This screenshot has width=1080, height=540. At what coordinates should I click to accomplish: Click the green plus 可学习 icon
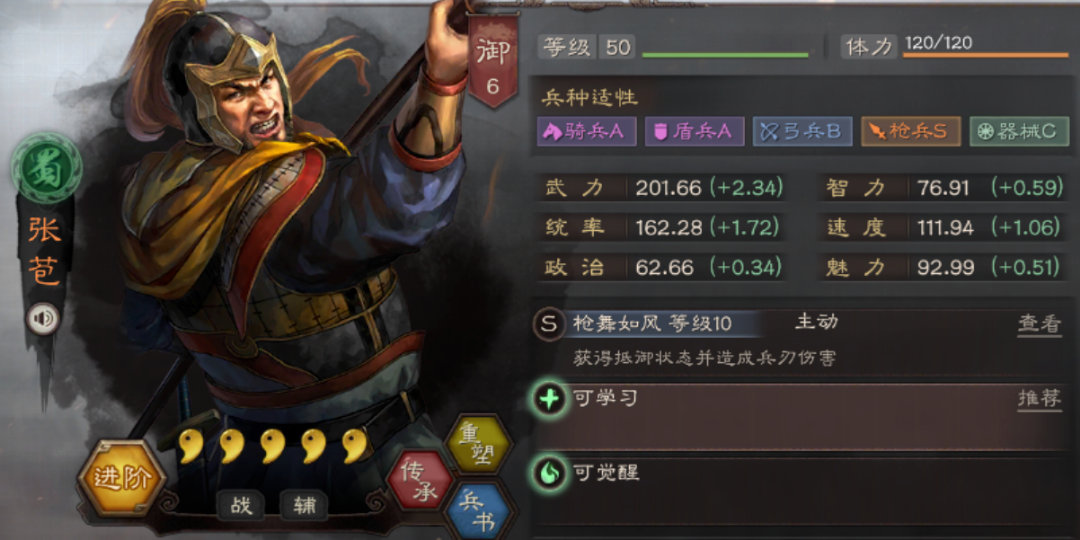coord(550,399)
